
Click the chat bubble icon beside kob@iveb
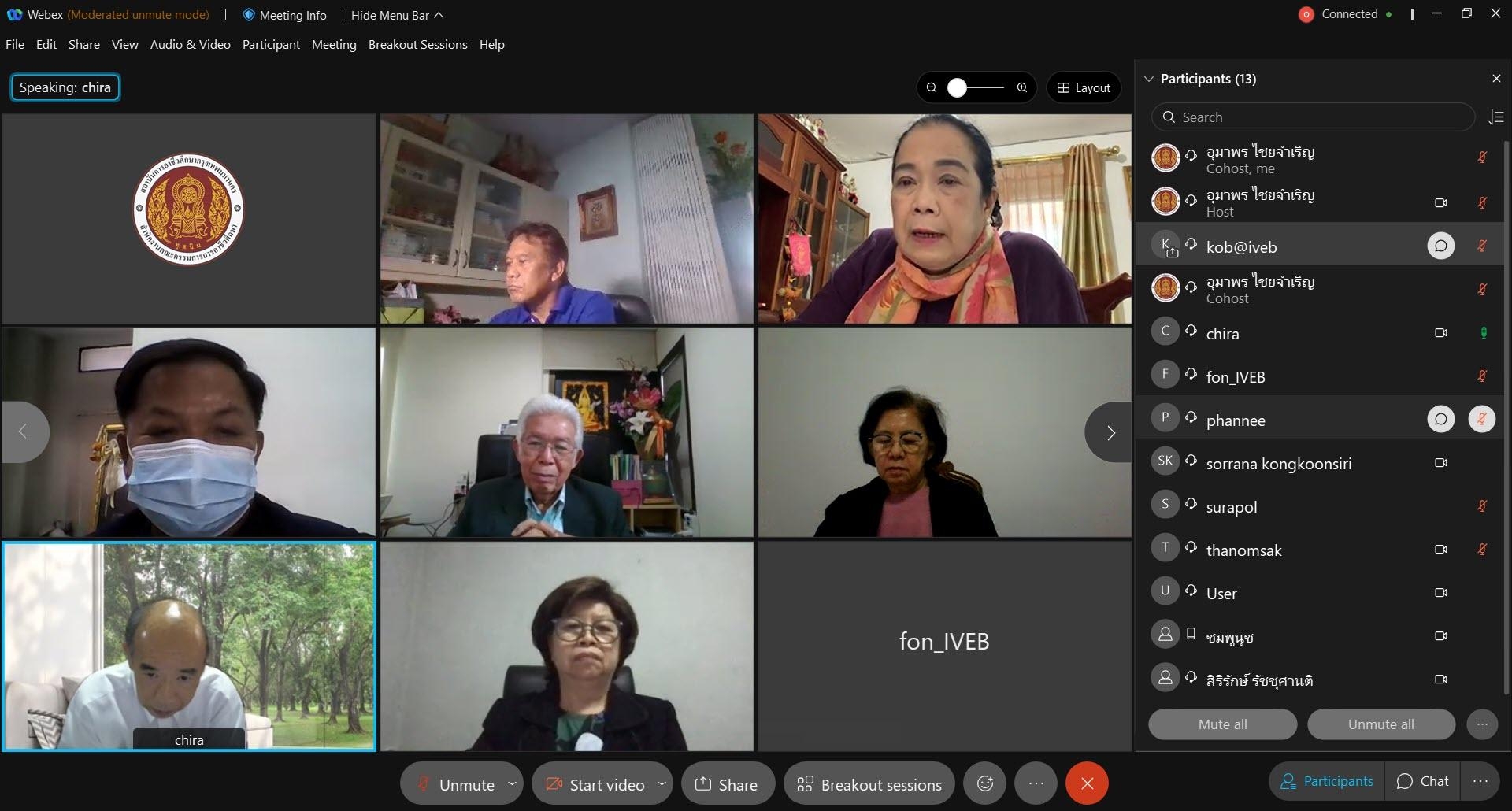1440,246
